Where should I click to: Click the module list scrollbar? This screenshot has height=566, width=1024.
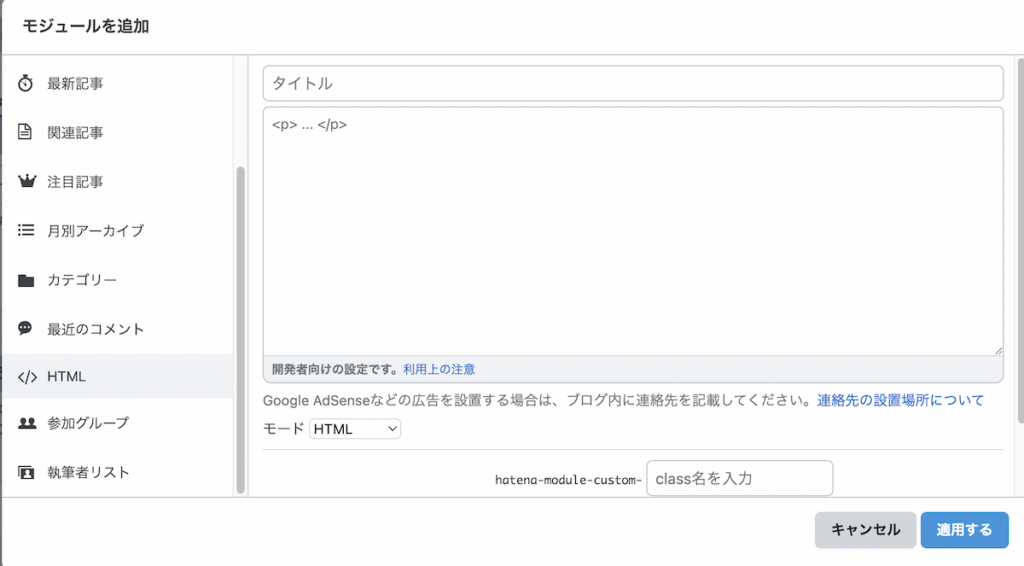point(240,330)
